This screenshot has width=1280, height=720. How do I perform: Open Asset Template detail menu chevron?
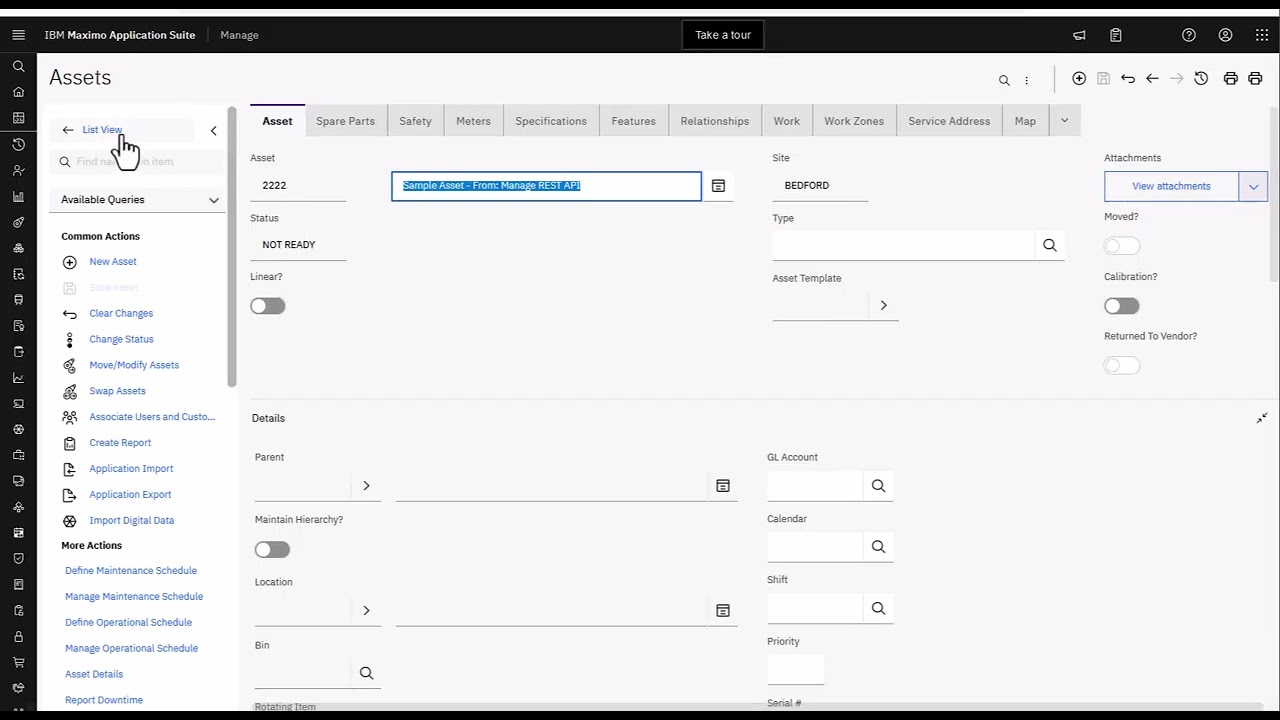click(883, 305)
